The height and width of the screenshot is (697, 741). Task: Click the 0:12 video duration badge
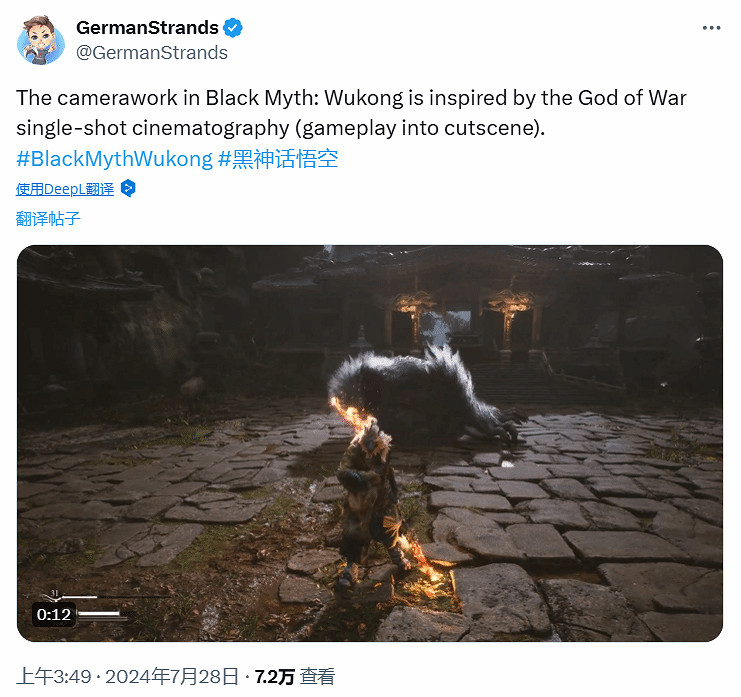point(54,614)
